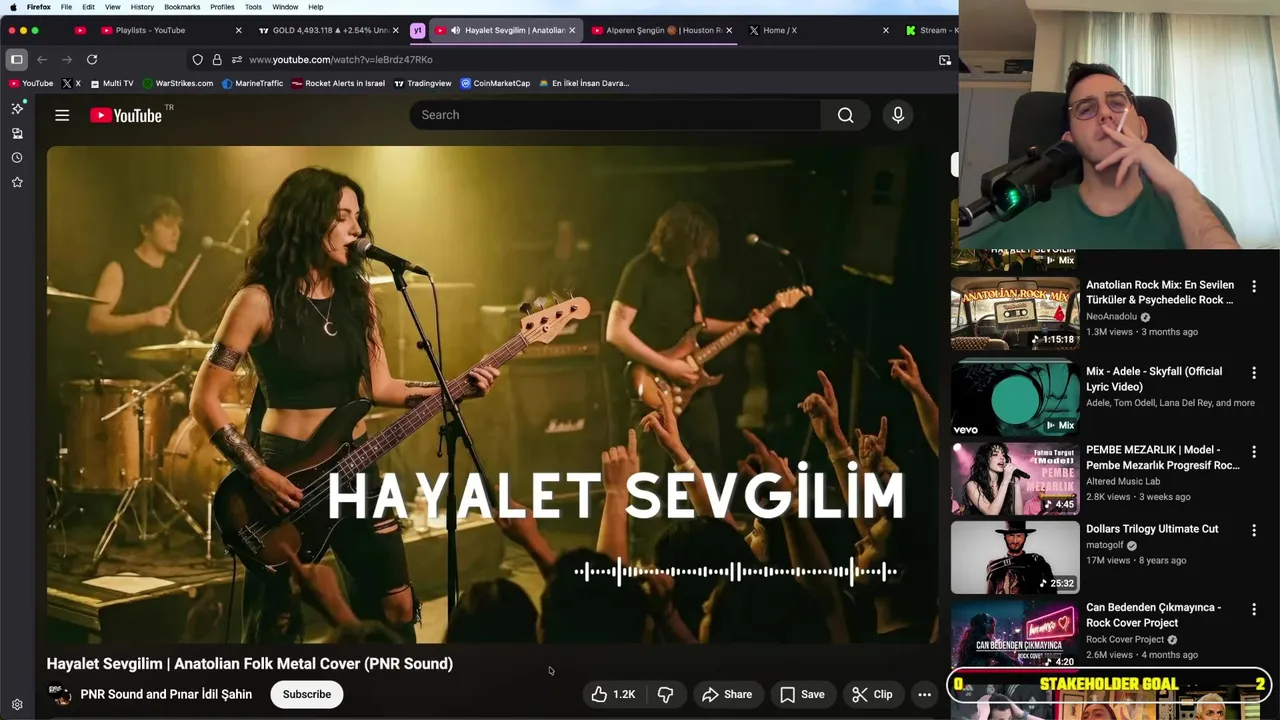This screenshot has height=720, width=1280.
Task: Open options for Can Bedenden Çıkmayınca suggestion
Action: 1254,609
